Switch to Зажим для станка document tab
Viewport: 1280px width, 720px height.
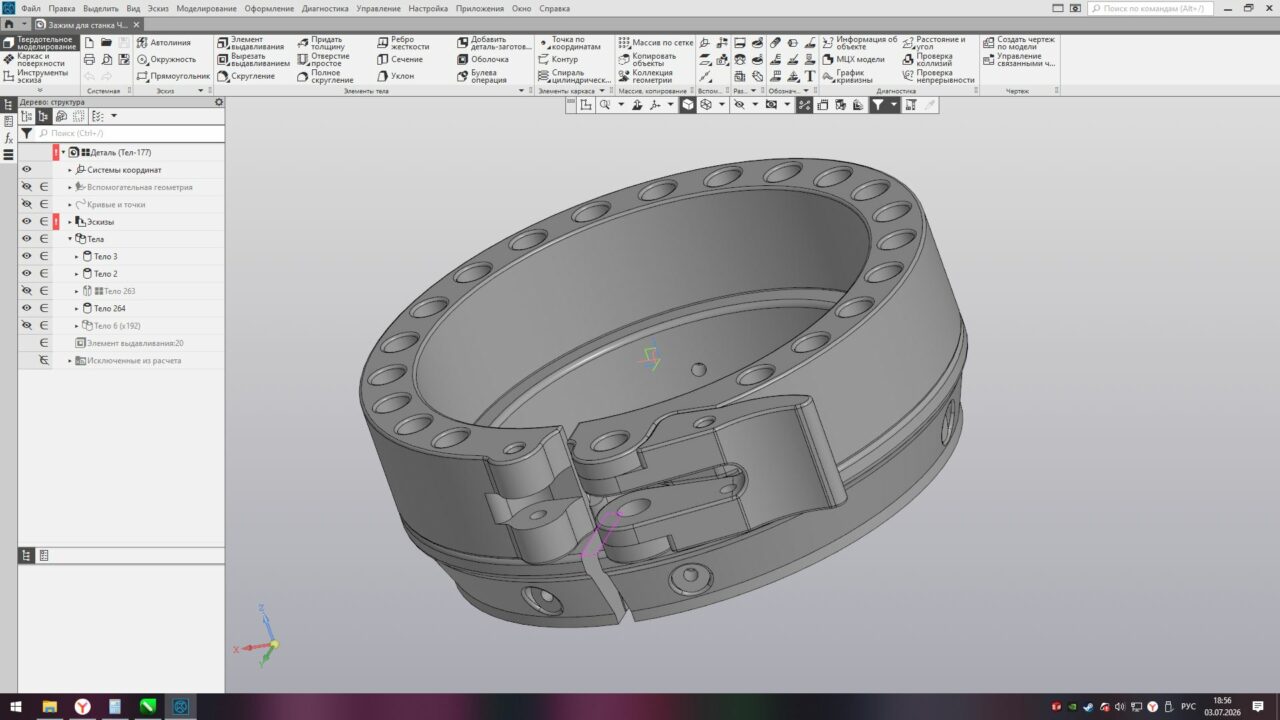click(x=88, y=24)
